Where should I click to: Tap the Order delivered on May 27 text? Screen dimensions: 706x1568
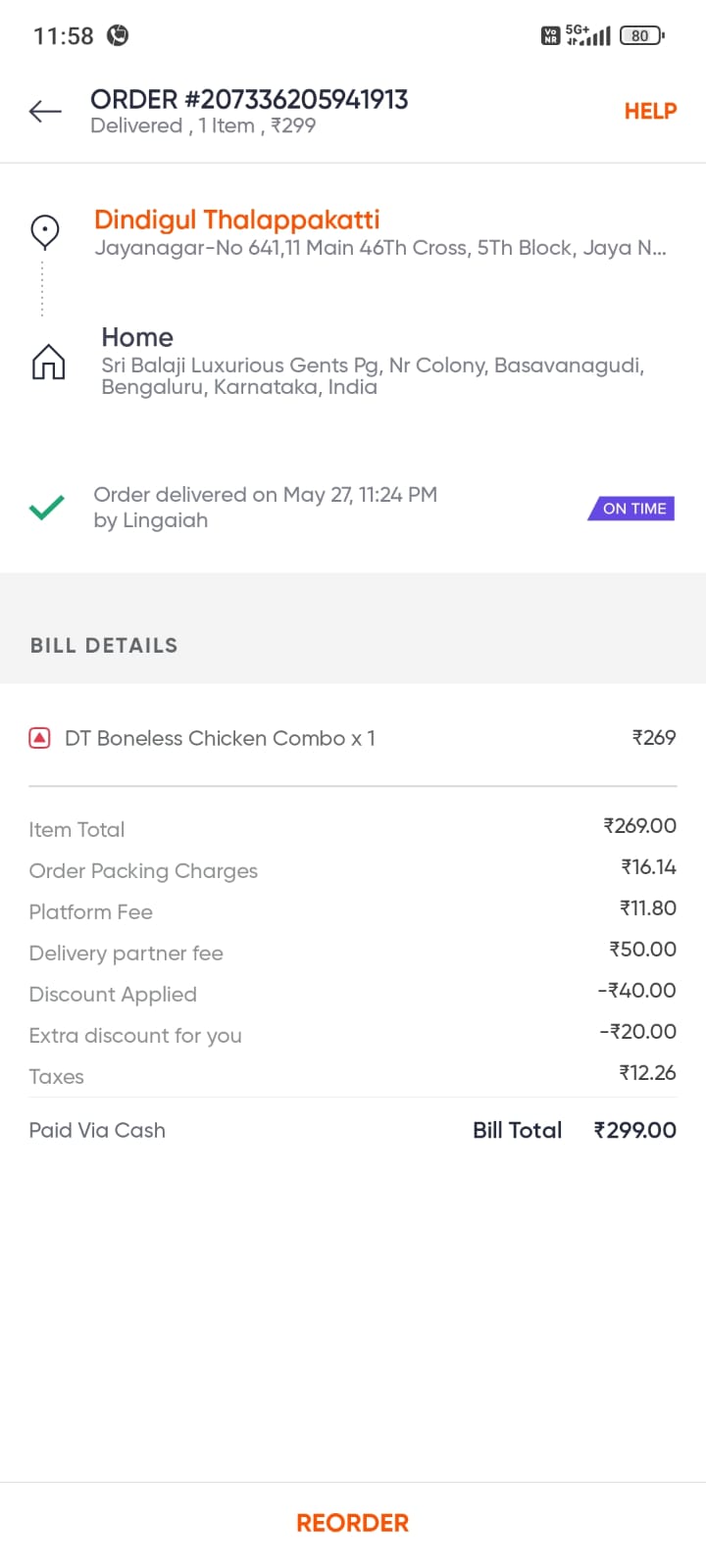(x=265, y=495)
